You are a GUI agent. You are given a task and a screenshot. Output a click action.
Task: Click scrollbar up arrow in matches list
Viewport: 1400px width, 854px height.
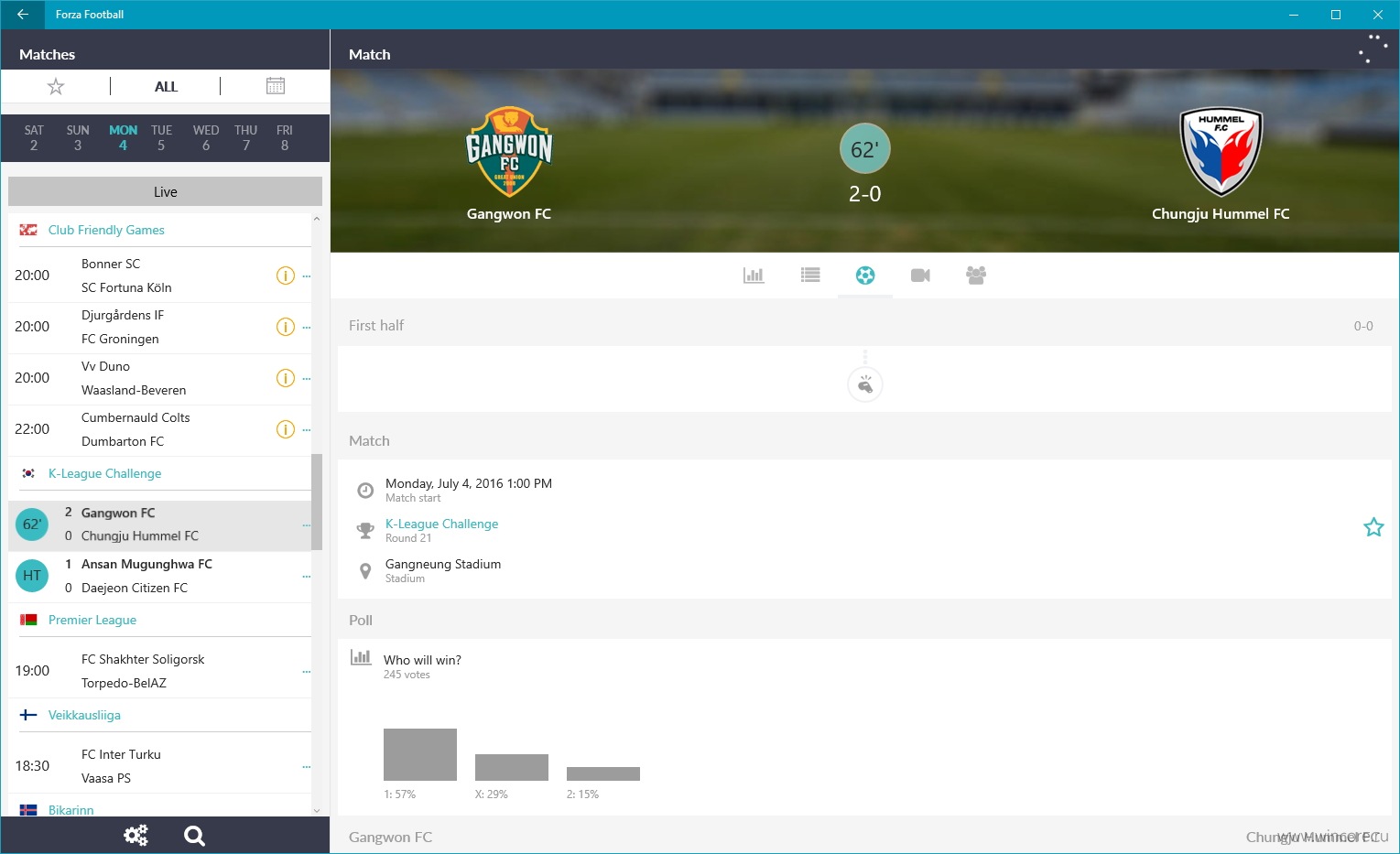[317, 219]
